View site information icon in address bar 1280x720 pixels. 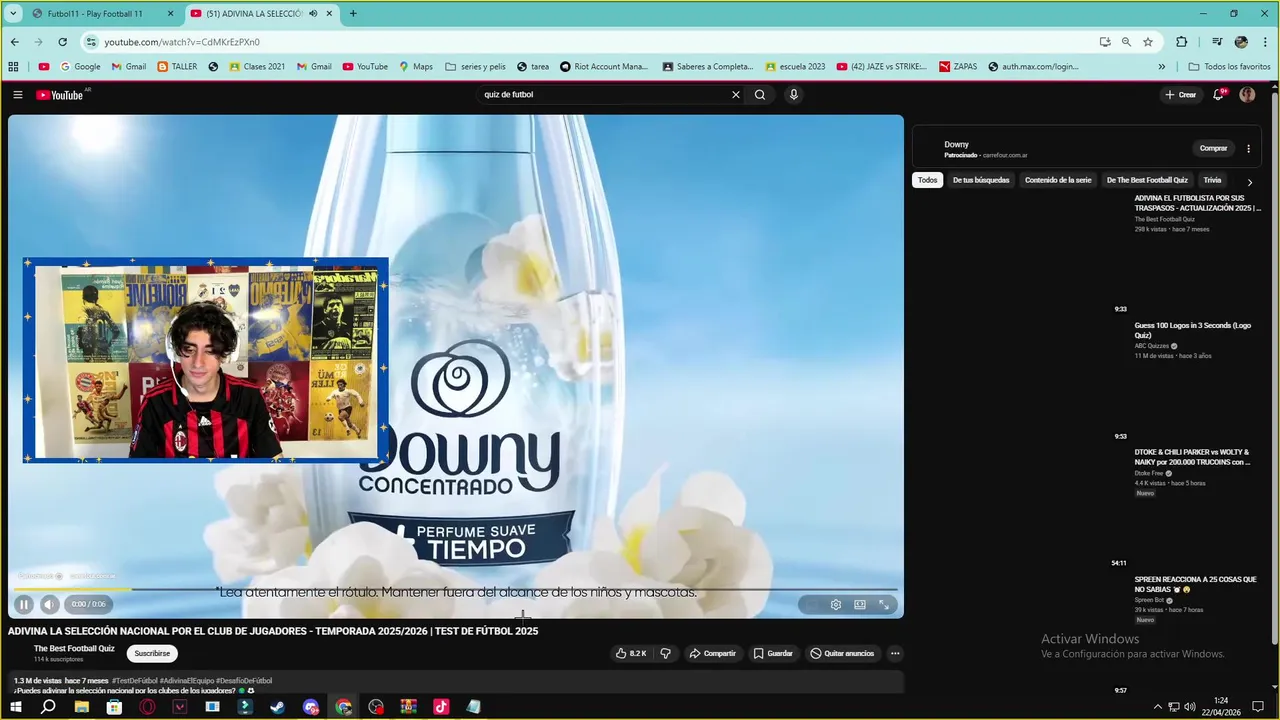(x=91, y=42)
